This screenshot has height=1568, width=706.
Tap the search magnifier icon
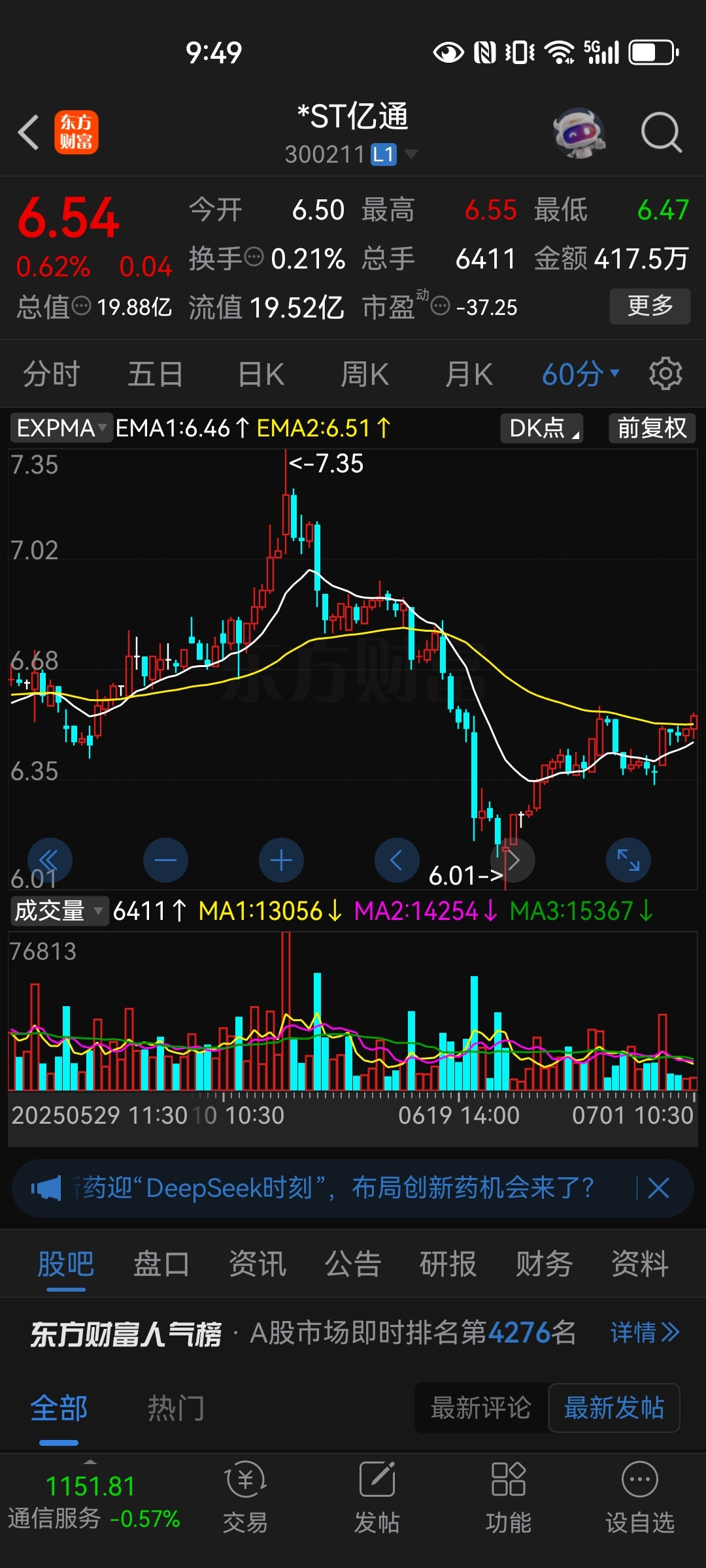[x=662, y=133]
